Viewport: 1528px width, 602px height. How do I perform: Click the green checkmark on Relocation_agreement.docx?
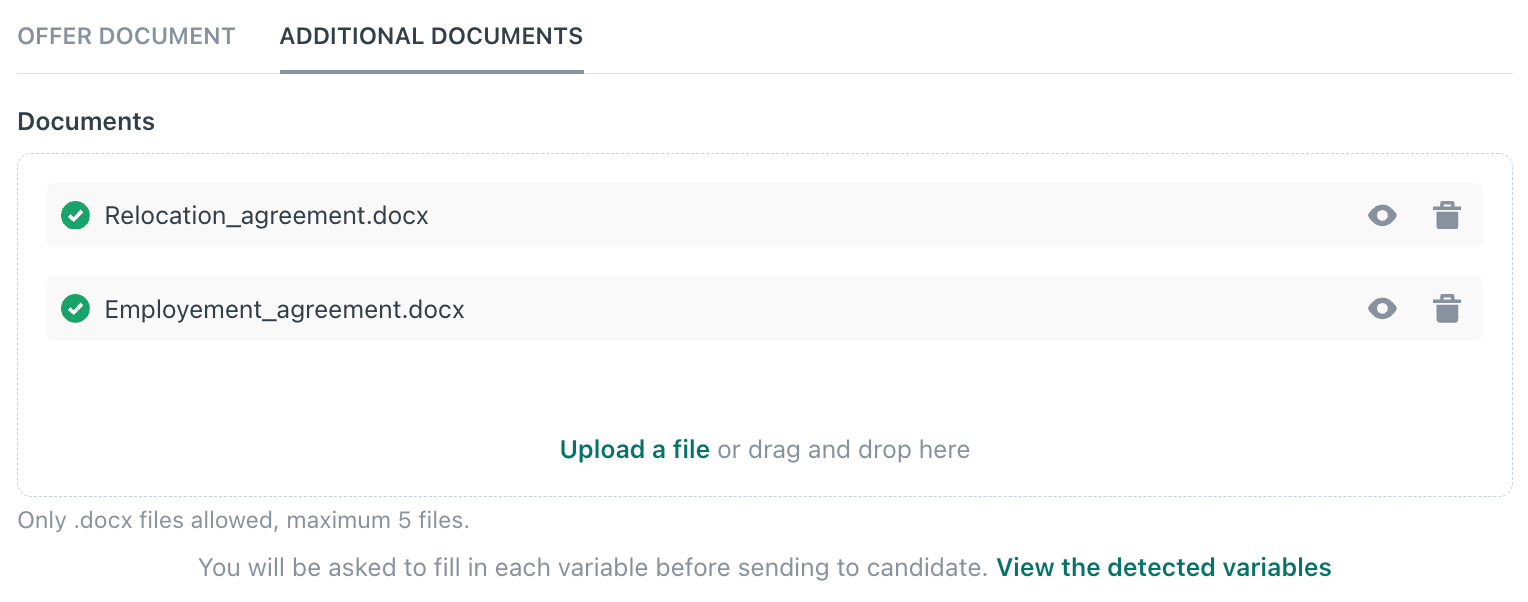point(75,215)
